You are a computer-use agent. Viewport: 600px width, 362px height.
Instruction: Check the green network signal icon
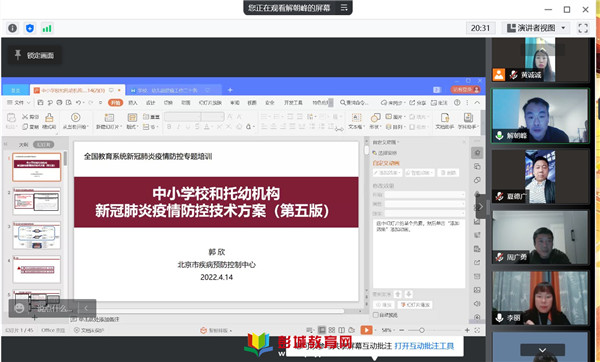click(x=47, y=28)
